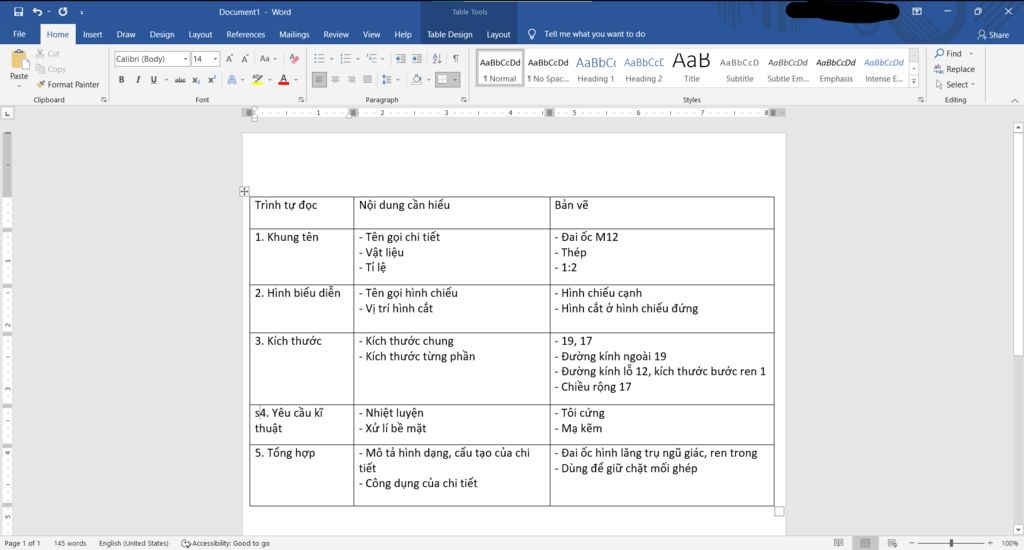
Task: Click the table cell '1. Khung tên'
Action: pos(302,256)
